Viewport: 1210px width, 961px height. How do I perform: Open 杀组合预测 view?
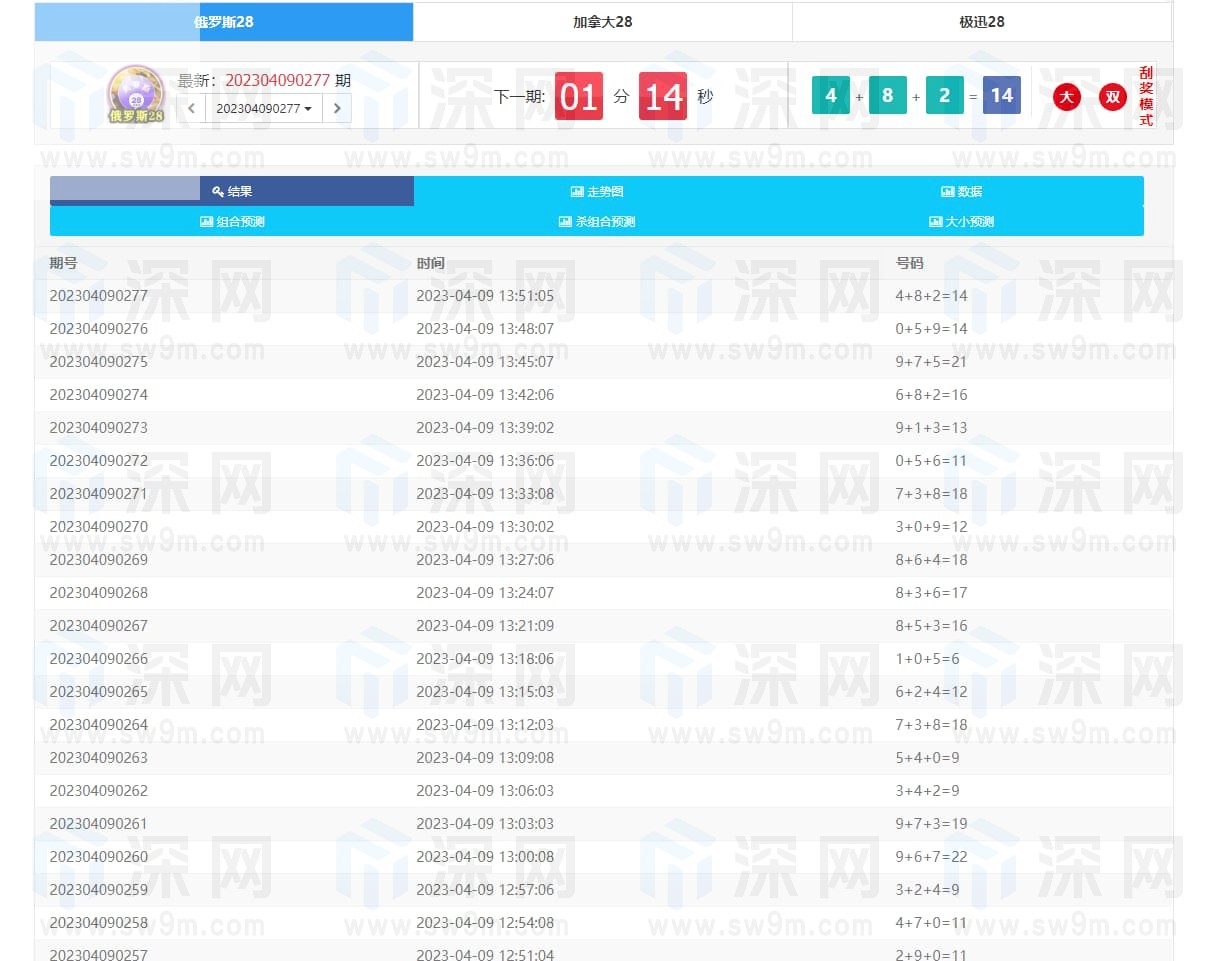(597, 222)
